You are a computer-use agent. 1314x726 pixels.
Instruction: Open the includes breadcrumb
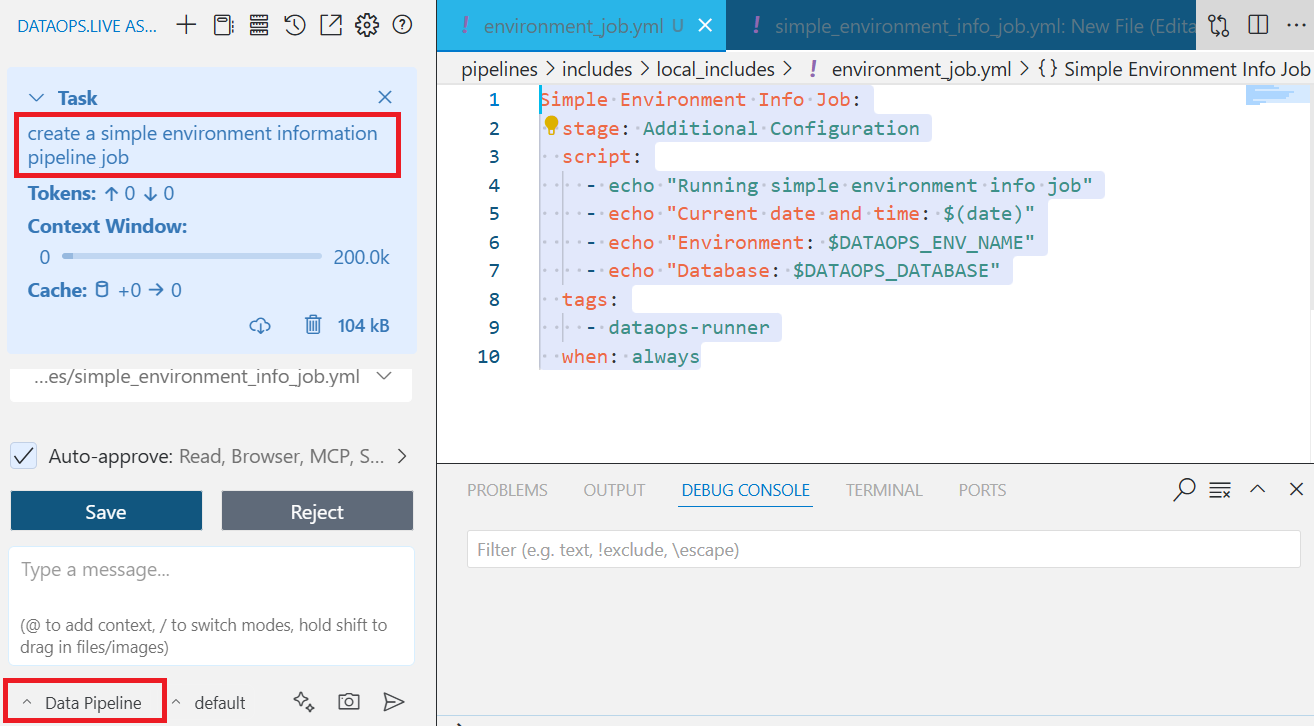pyautogui.click(x=597, y=69)
